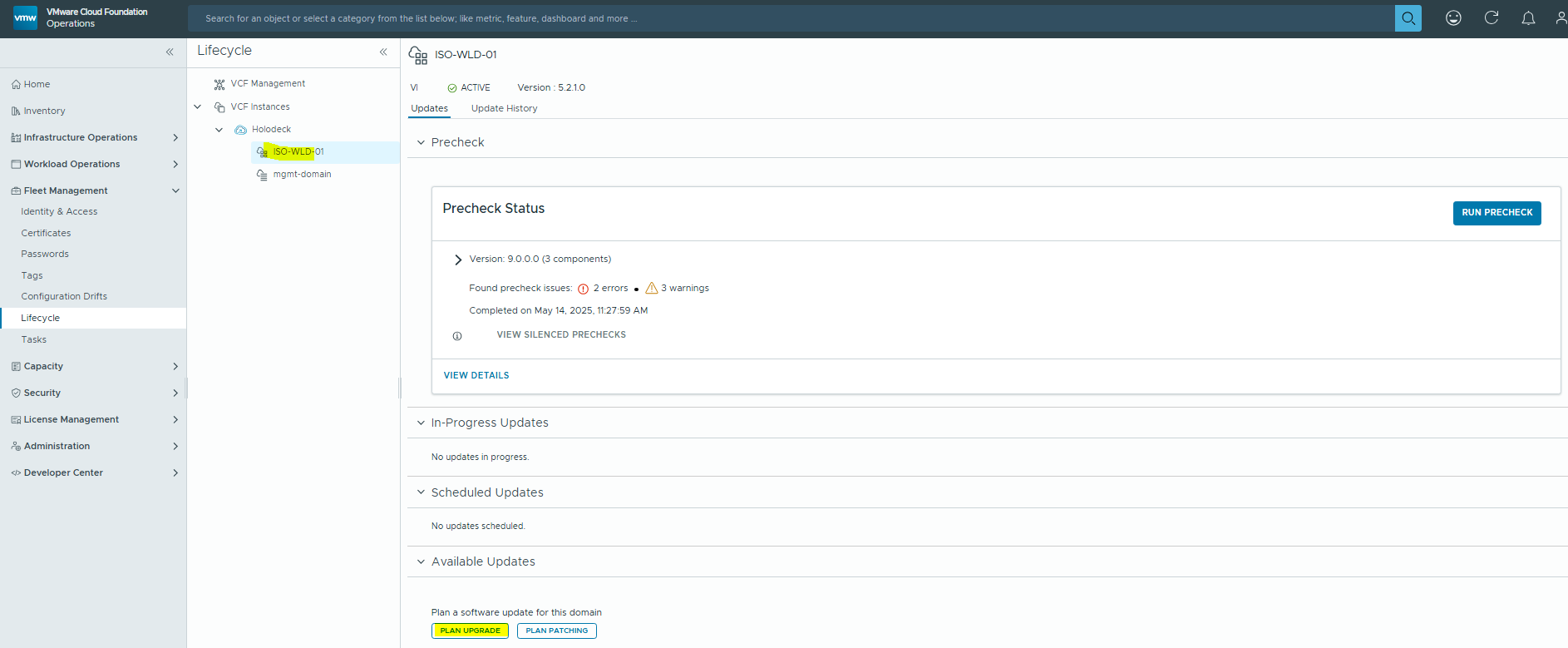1568x648 pixels.
Task: Open Certificates under Fleet Management
Action: [46, 233]
